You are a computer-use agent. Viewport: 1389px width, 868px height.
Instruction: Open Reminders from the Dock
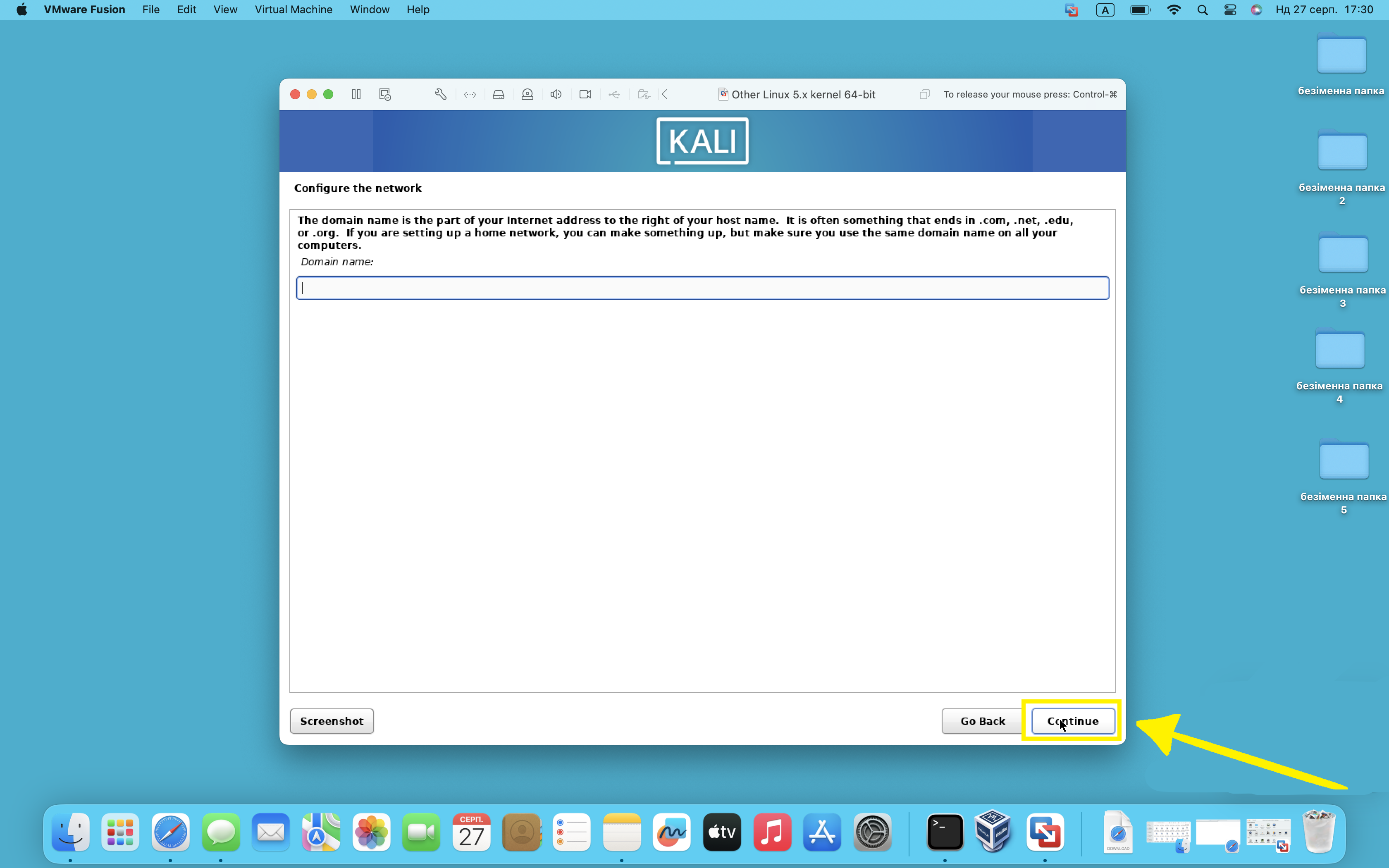[572, 832]
